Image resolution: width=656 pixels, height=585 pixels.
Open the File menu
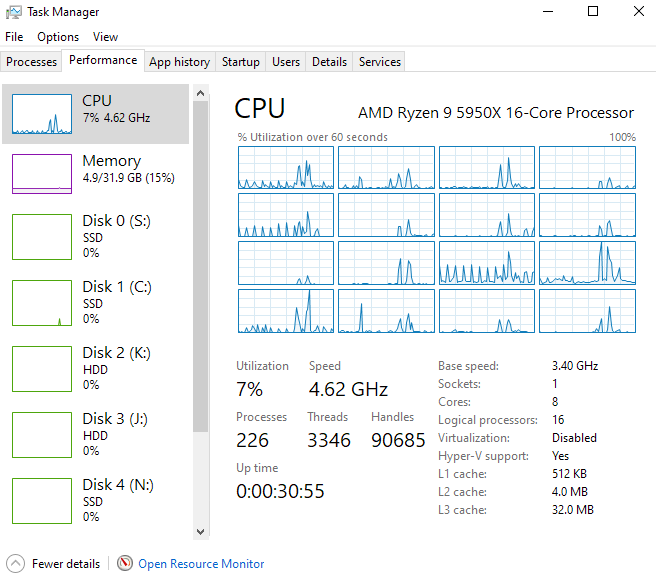pos(14,37)
